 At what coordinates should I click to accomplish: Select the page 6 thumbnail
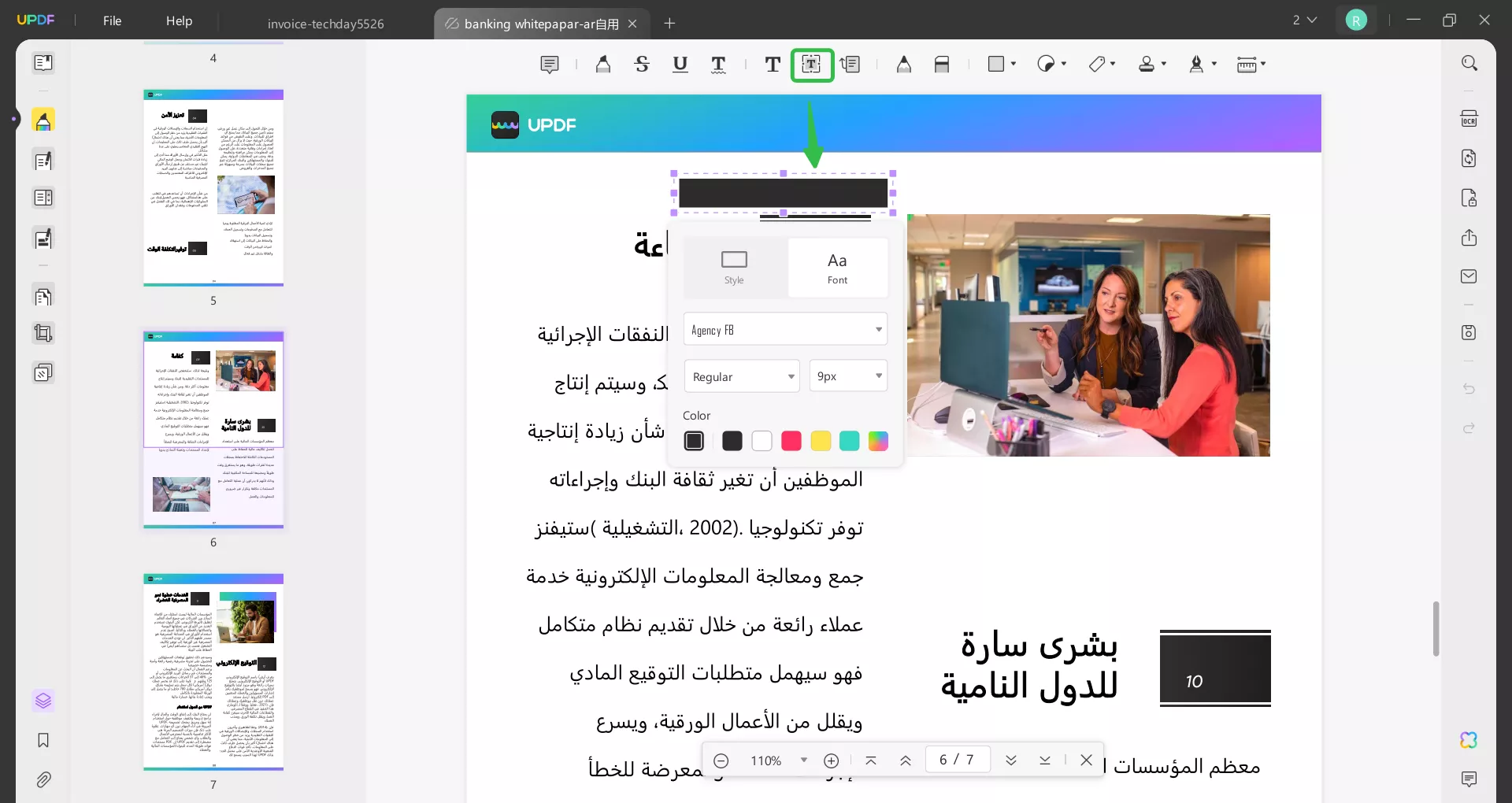pyautogui.click(x=213, y=430)
